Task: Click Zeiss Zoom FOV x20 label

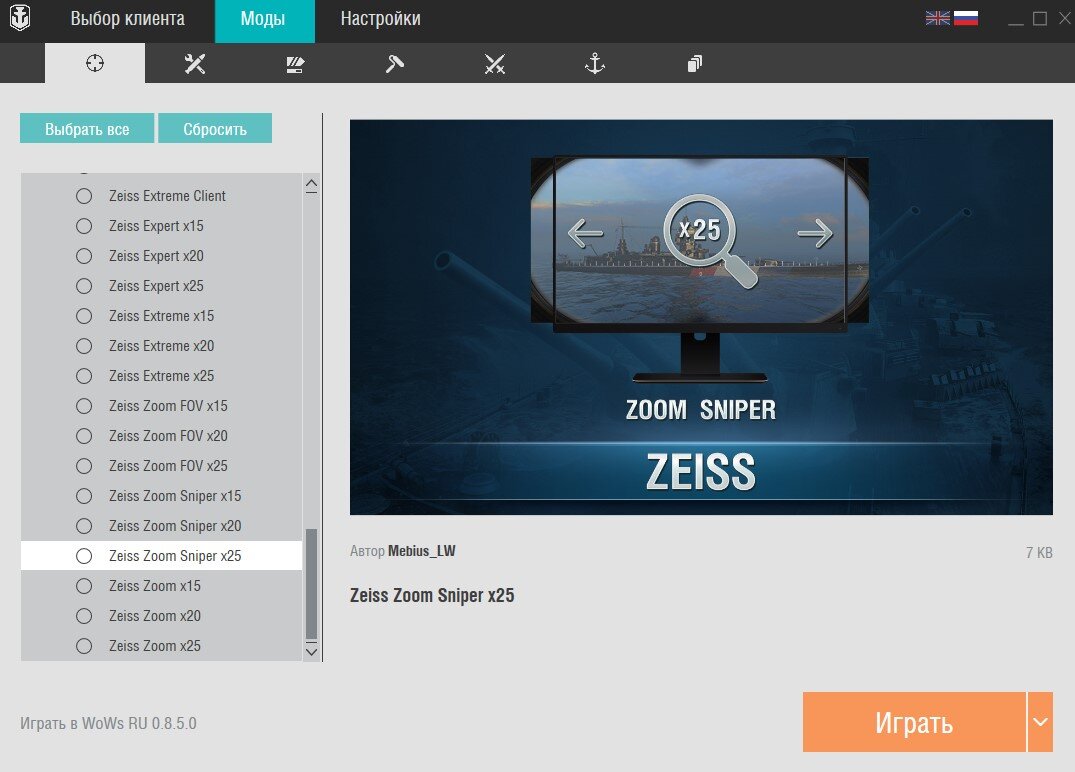Action: (168, 436)
